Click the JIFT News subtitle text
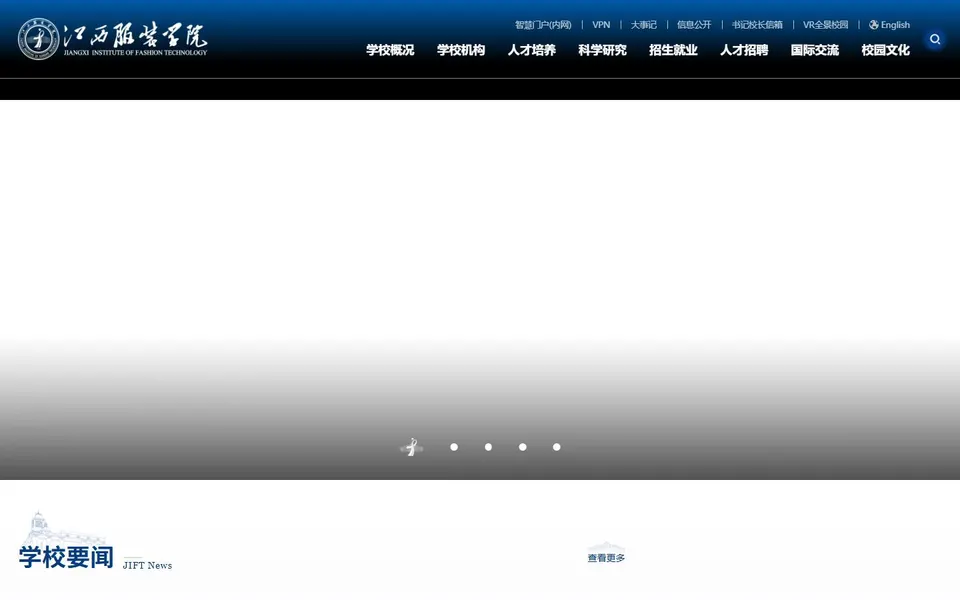 pos(147,565)
